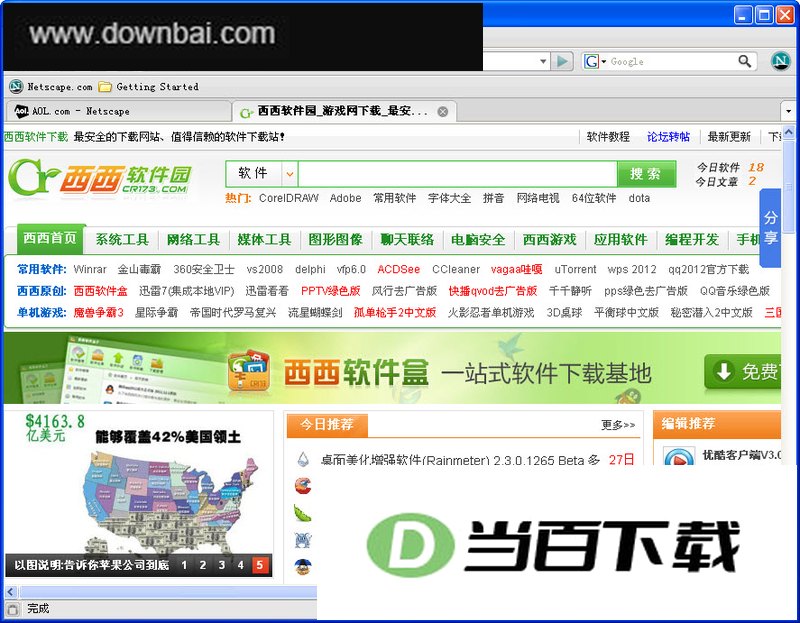Viewport: 800px width, 623px height.
Task: Open the 桌面美化增强软件 Rainmeter entry
Action: click(460, 459)
